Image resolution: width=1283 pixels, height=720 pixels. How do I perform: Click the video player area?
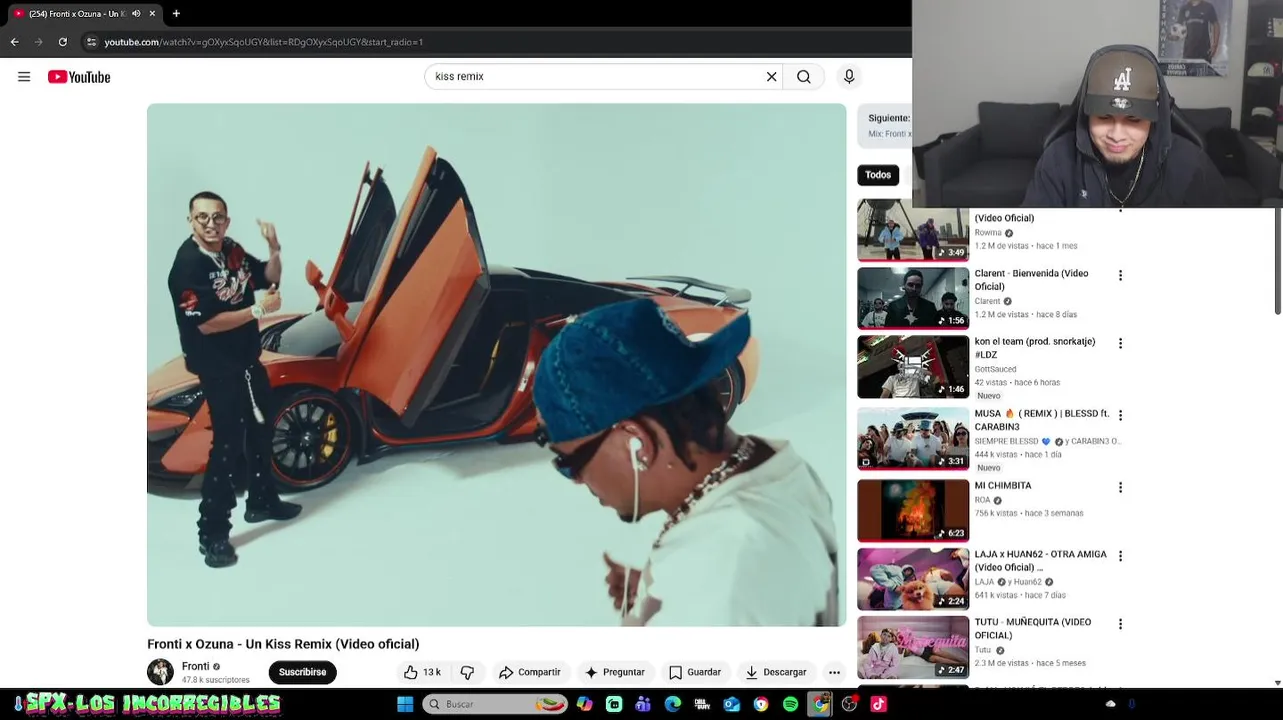(x=496, y=365)
